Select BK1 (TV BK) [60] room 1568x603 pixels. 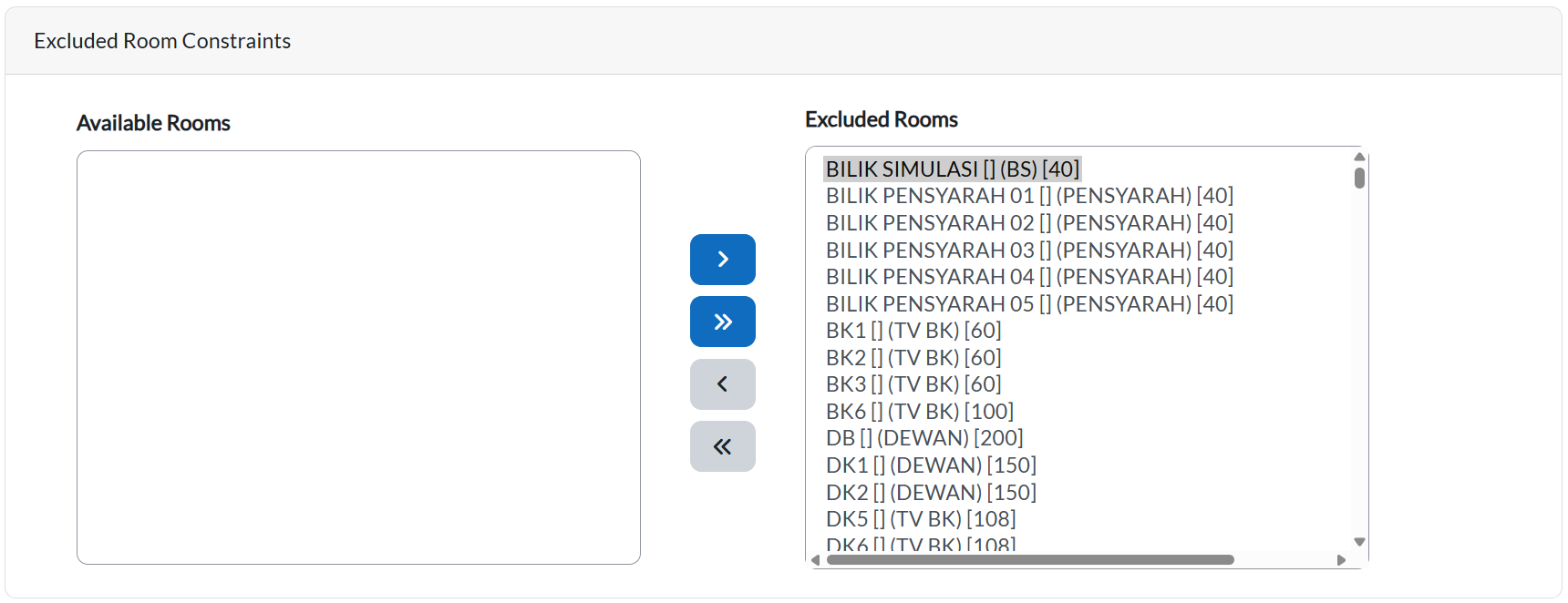(913, 331)
